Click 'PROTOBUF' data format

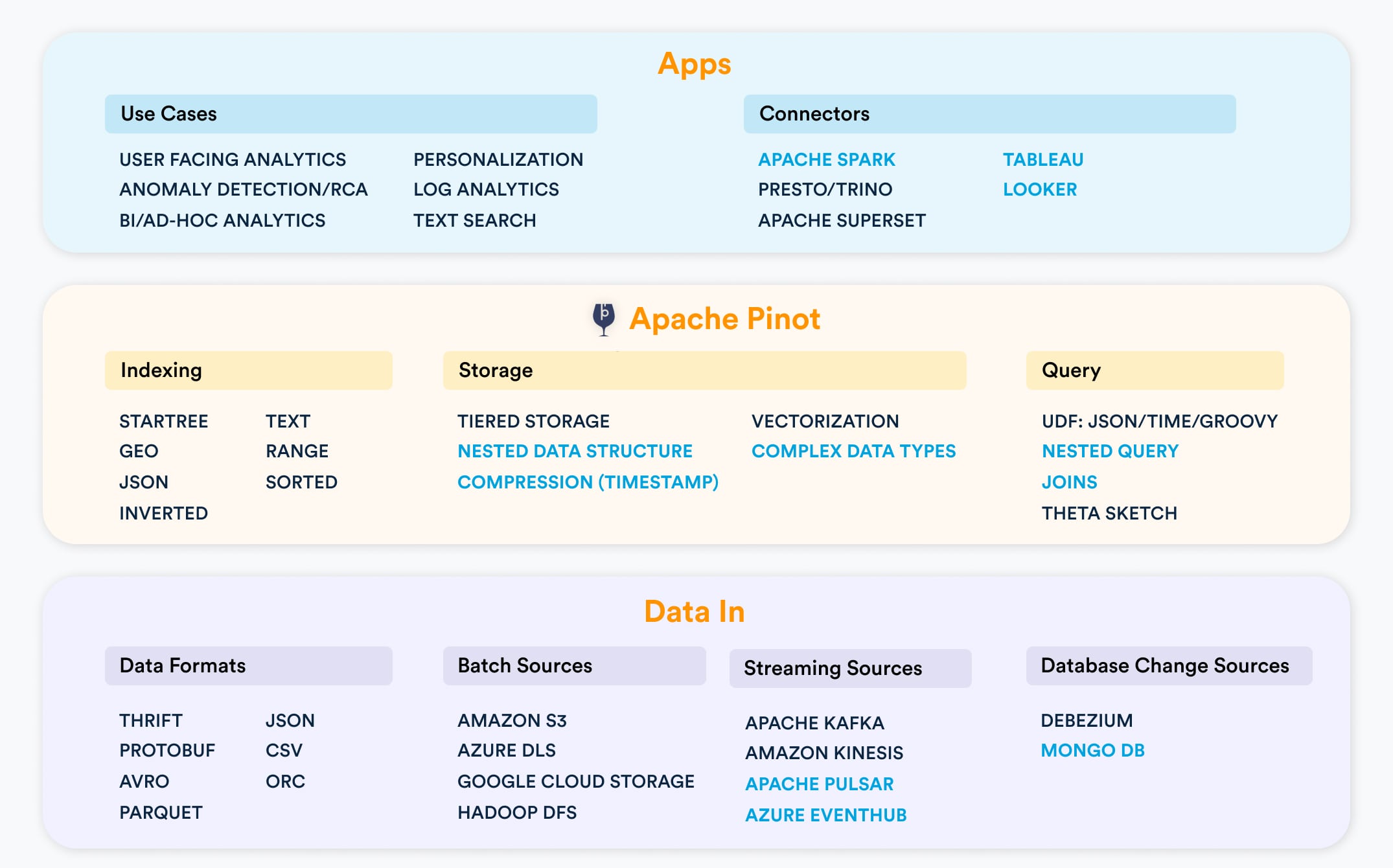tap(167, 750)
